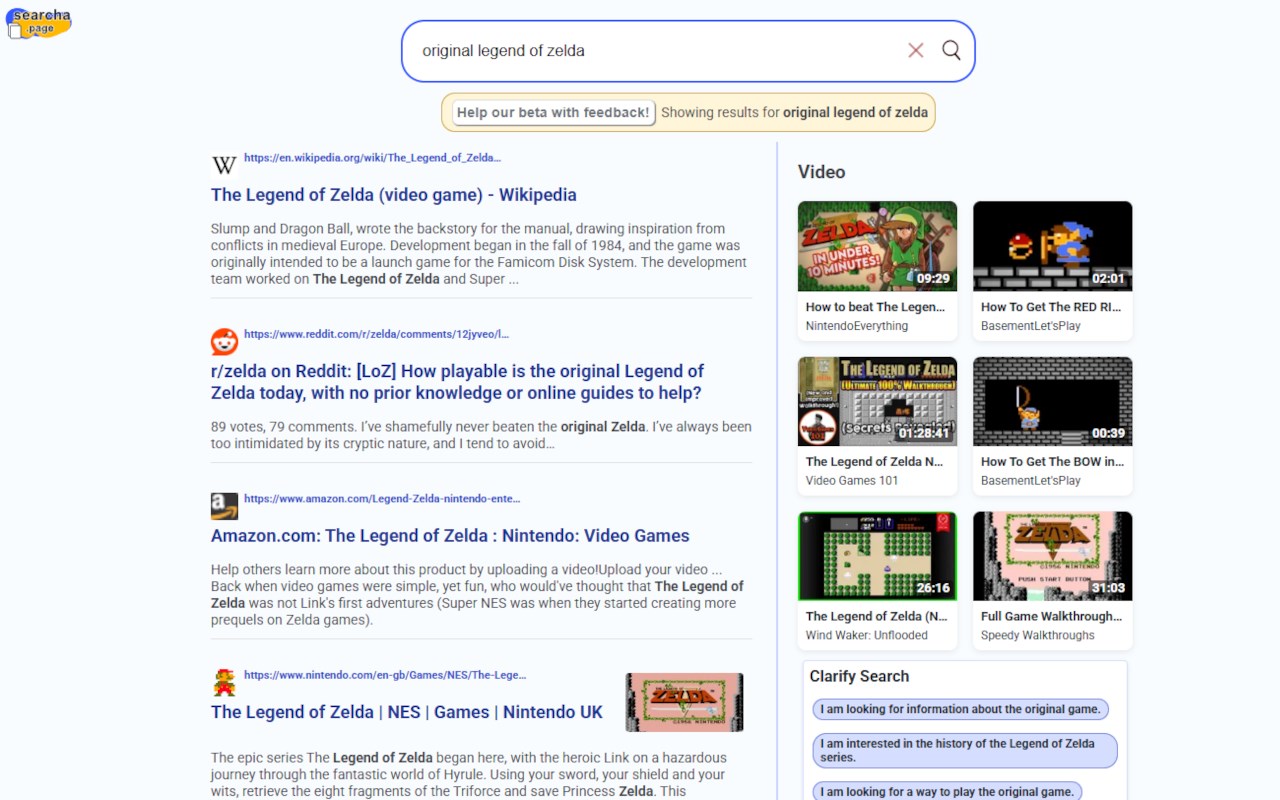Play the 31:03 Full Game Walkthrough video
Screen dimensions: 1280x800
tap(1052, 555)
